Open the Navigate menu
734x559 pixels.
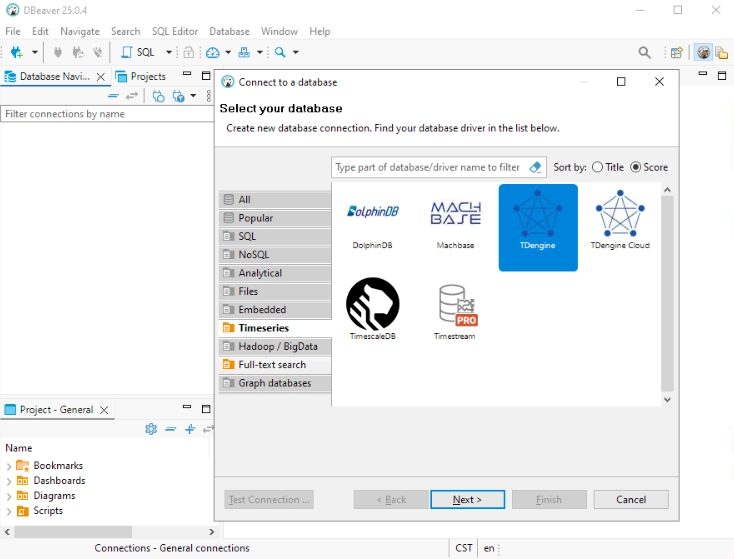80,31
